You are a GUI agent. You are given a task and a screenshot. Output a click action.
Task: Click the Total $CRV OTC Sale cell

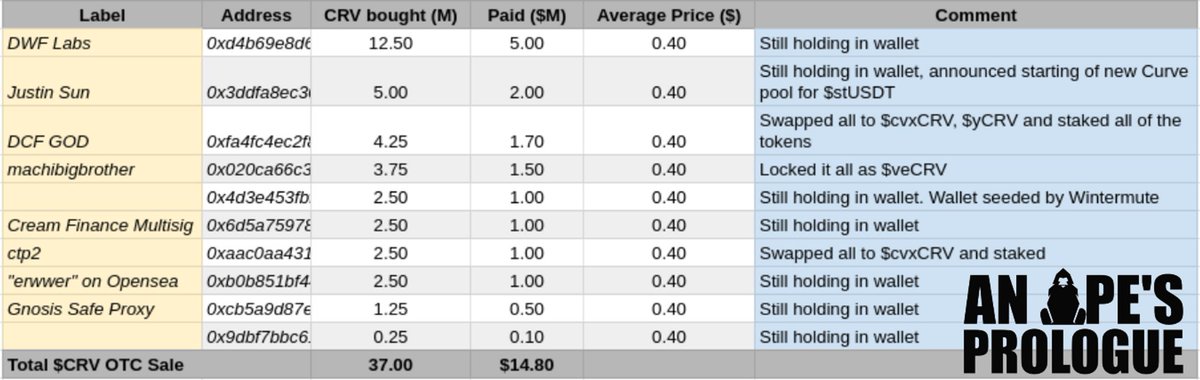point(102,365)
